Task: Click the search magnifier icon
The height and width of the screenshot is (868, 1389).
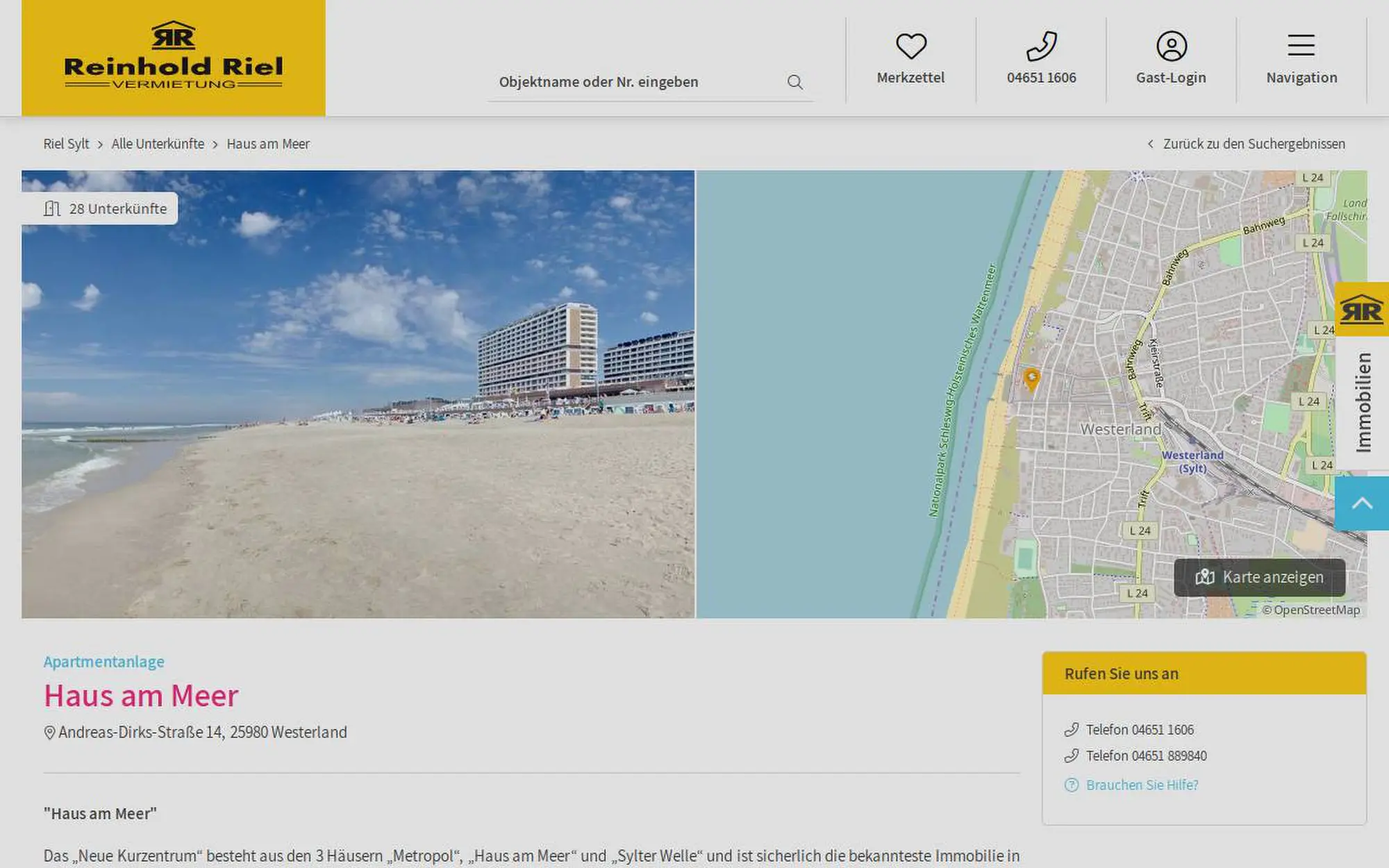Action: click(x=795, y=83)
